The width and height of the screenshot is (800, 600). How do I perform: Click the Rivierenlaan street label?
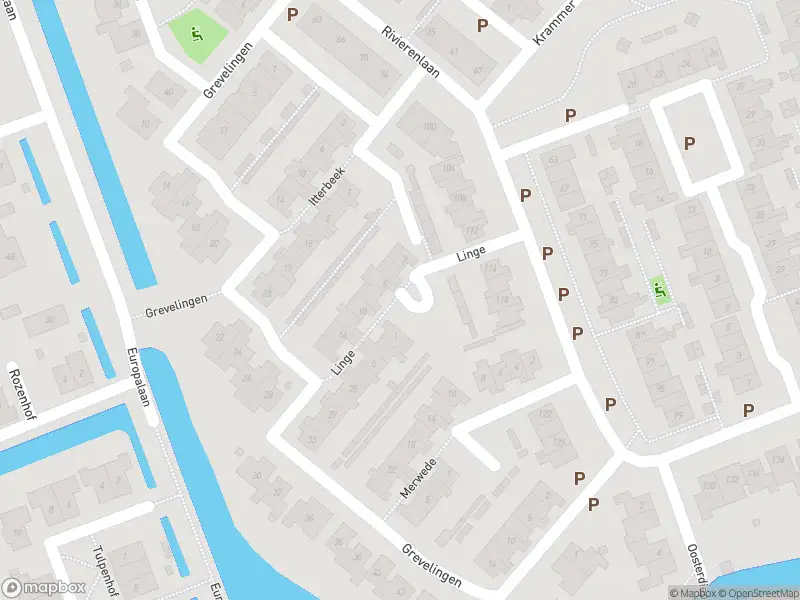410,52
